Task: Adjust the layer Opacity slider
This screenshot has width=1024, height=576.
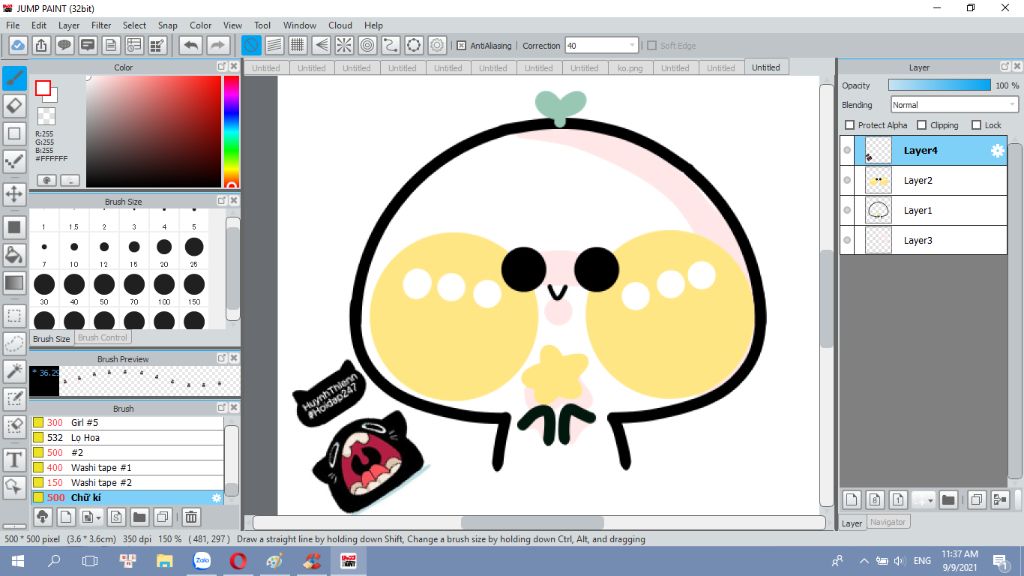Action: click(939, 86)
